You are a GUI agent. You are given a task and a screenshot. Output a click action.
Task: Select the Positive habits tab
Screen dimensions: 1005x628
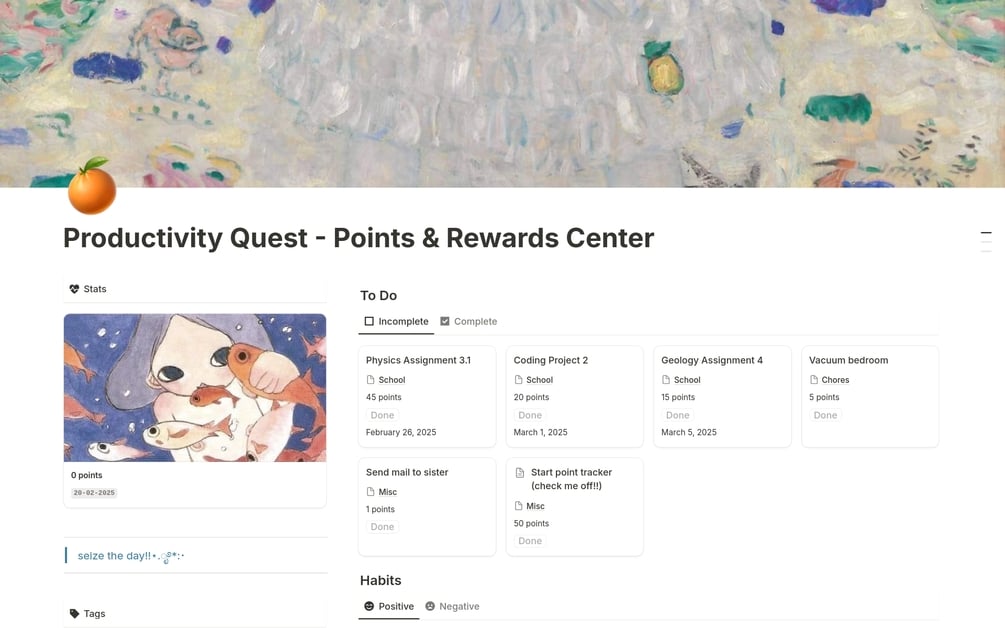point(388,606)
